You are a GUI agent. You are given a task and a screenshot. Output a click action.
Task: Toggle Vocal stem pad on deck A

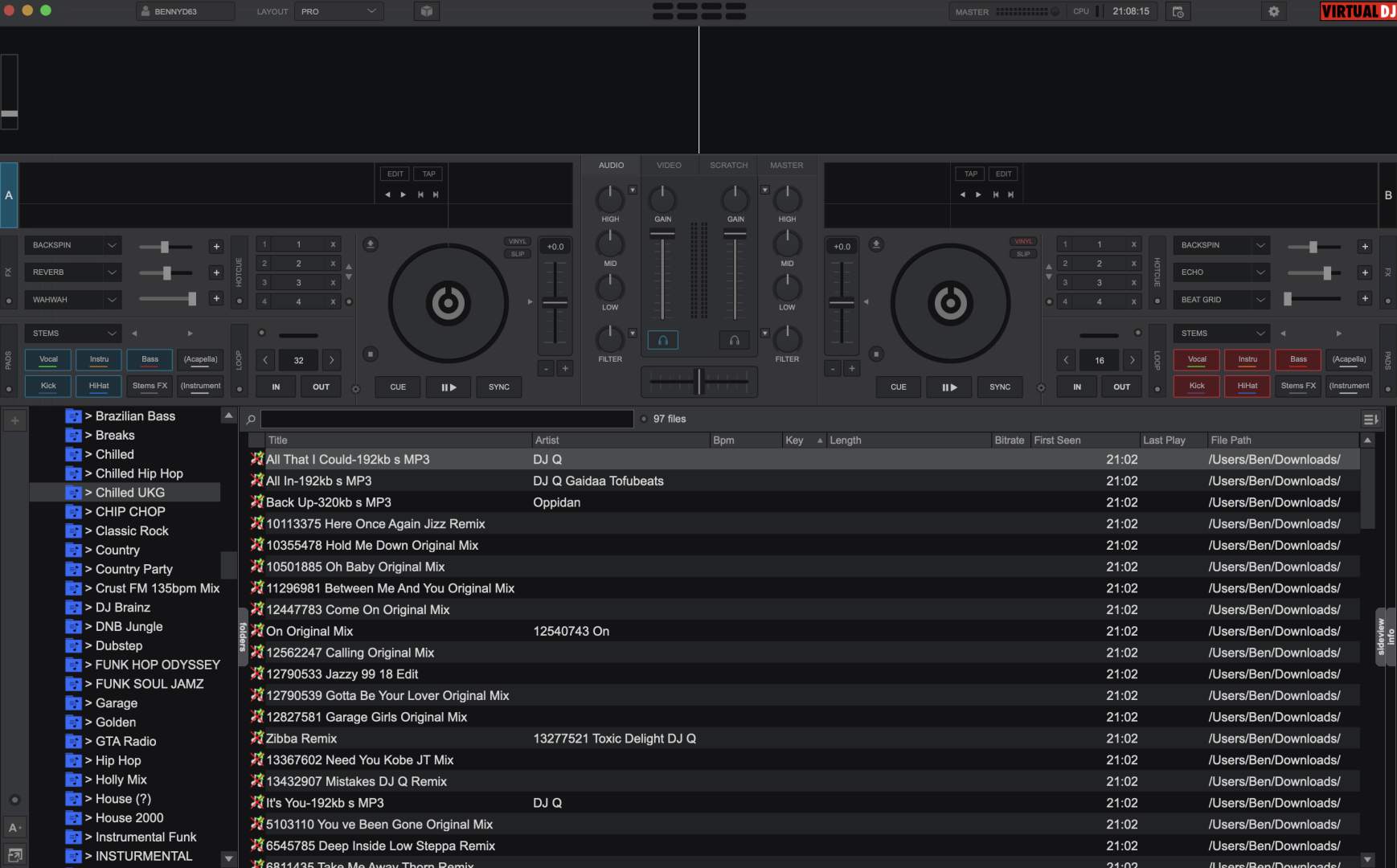pyautogui.click(x=48, y=359)
